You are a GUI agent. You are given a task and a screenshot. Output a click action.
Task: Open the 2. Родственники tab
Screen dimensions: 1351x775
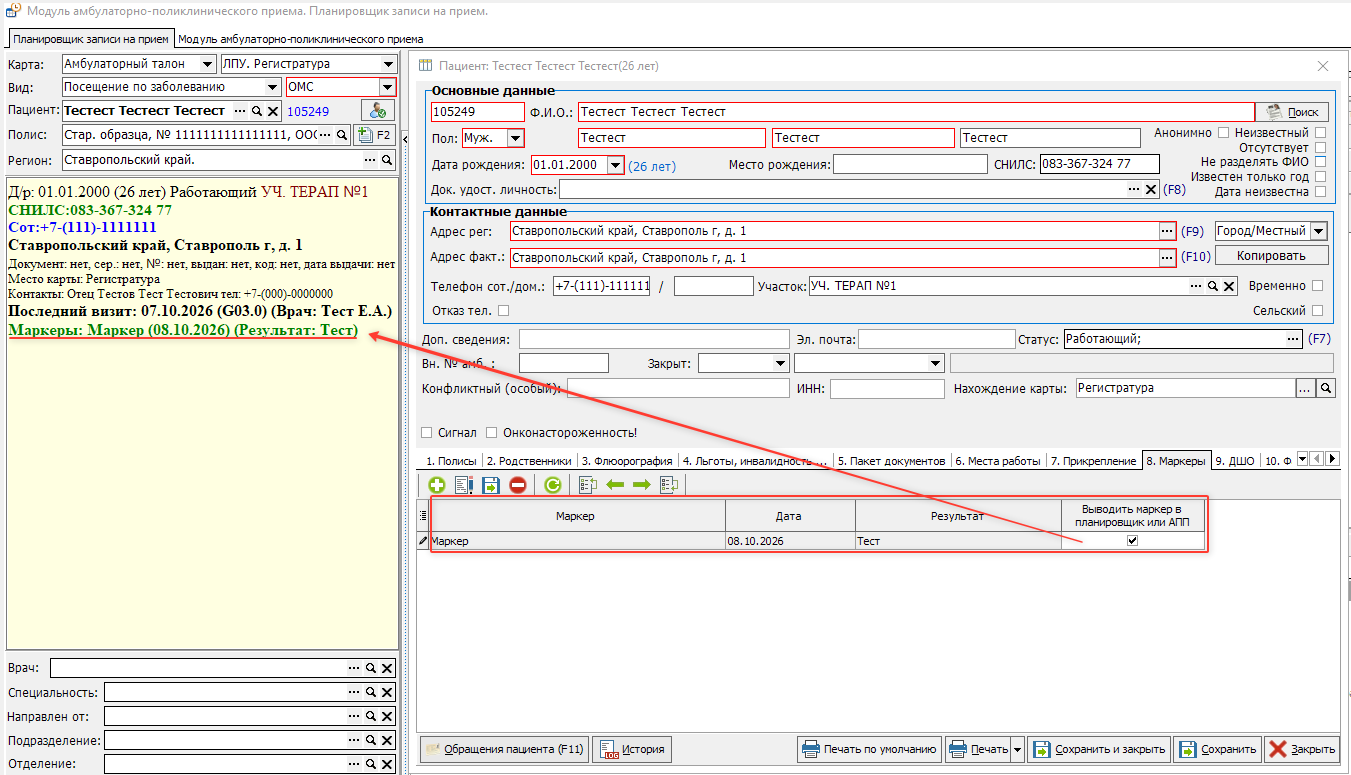point(530,461)
